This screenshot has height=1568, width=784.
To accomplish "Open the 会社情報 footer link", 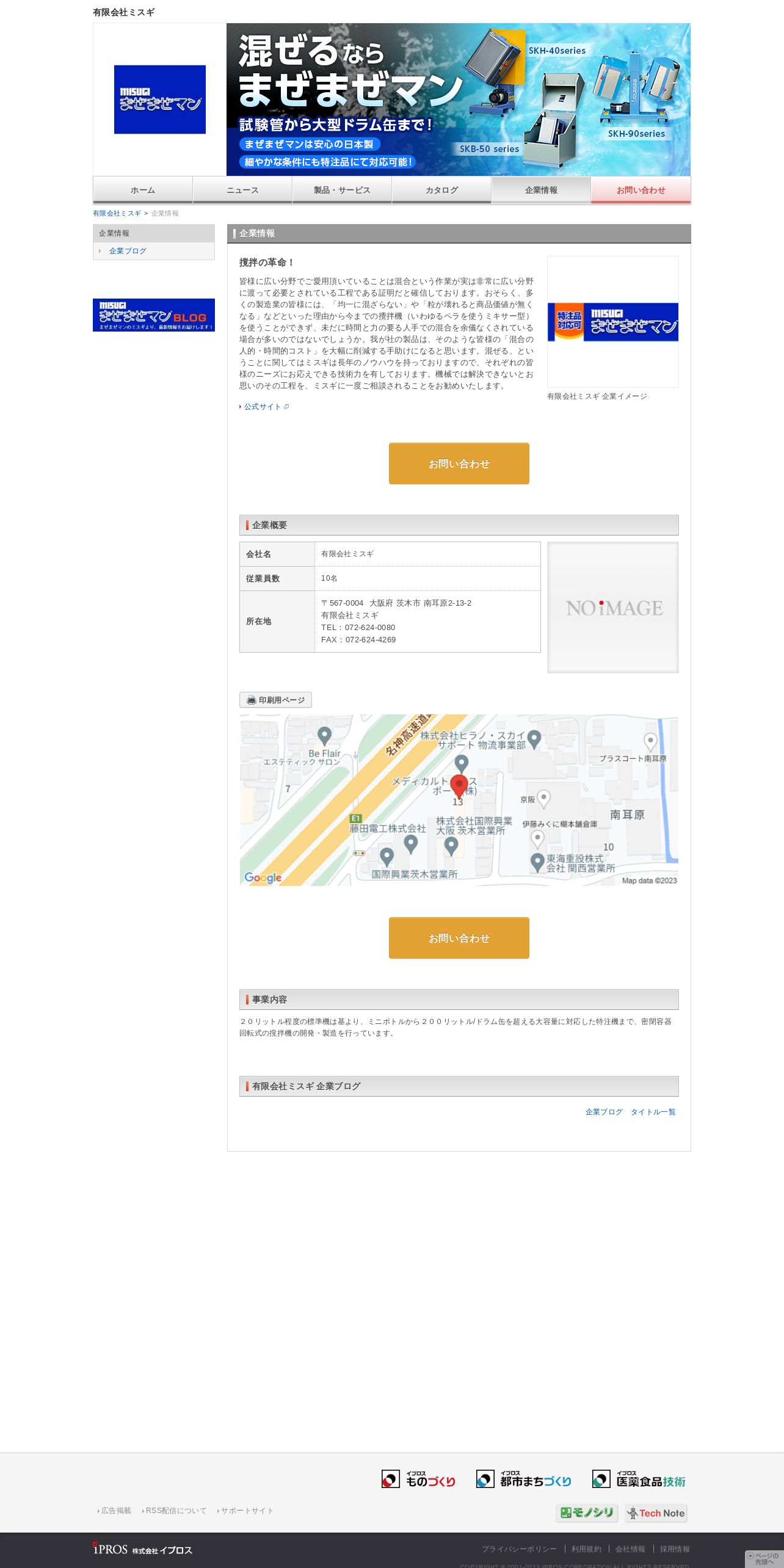I will point(630,1549).
